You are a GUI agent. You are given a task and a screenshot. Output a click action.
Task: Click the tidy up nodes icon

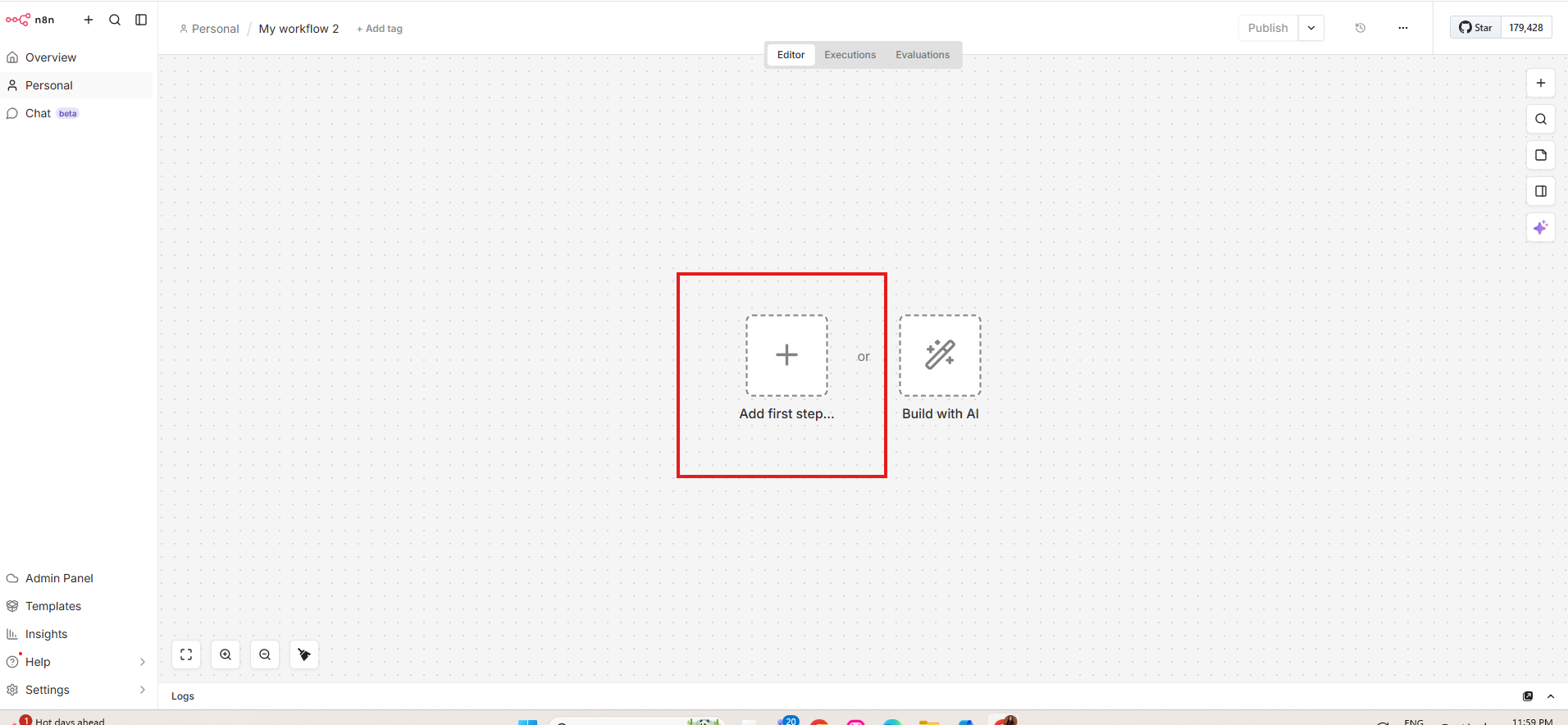point(304,654)
